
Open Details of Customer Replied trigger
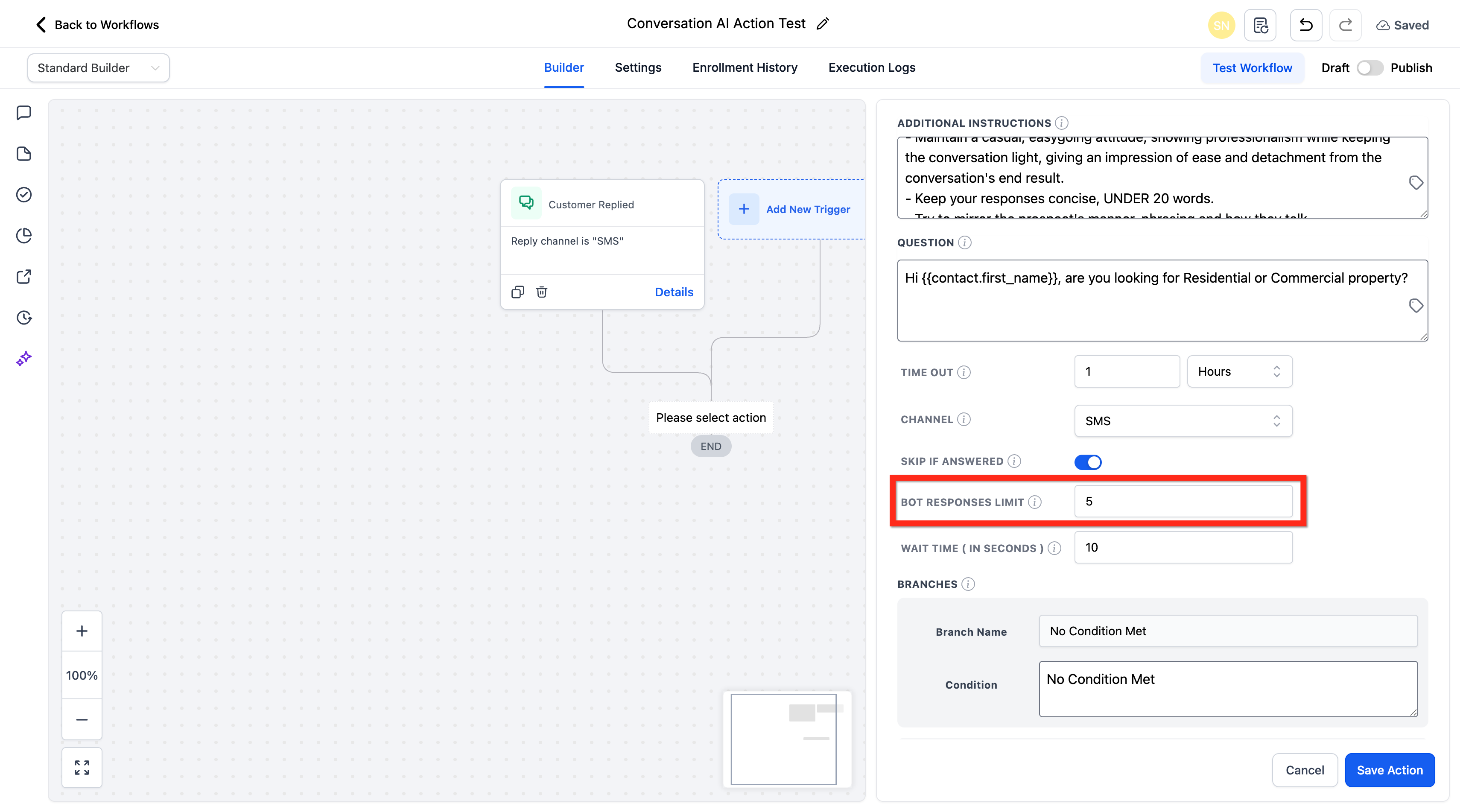(x=673, y=292)
